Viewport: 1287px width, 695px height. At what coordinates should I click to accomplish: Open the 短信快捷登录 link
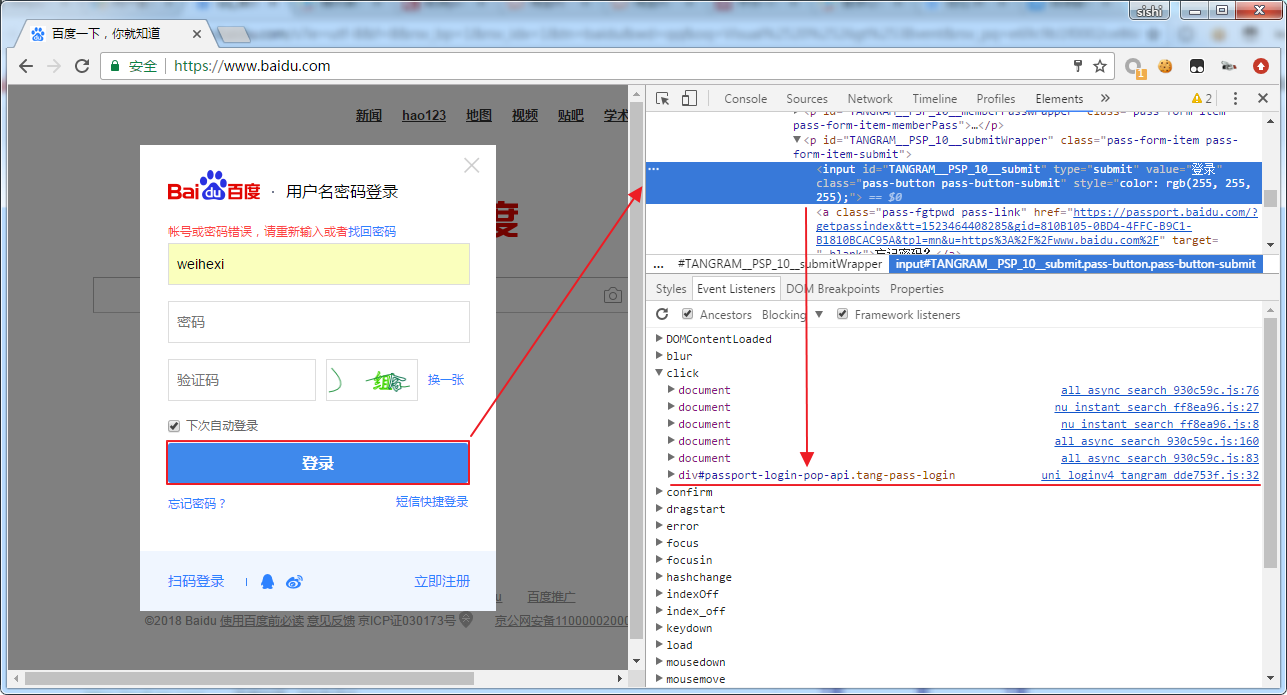(432, 501)
